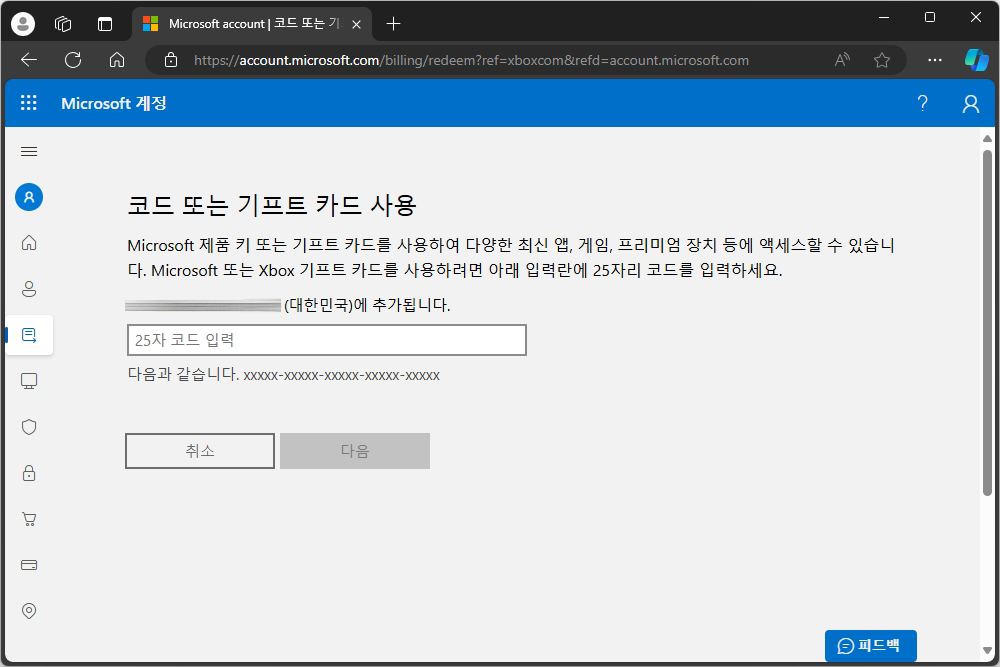Open the help question mark icon
Viewport: 1000px width, 667px height.
click(x=922, y=103)
